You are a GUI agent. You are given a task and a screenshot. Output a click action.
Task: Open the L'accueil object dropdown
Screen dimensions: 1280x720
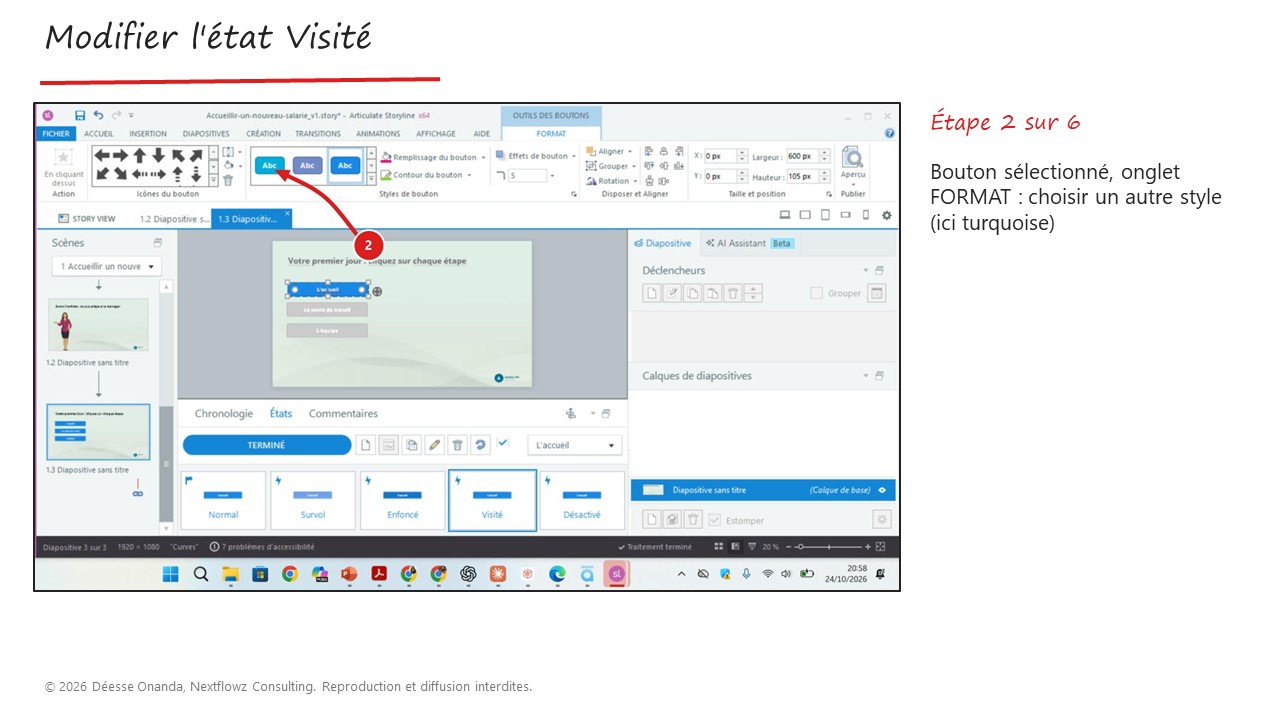pyautogui.click(x=574, y=445)
